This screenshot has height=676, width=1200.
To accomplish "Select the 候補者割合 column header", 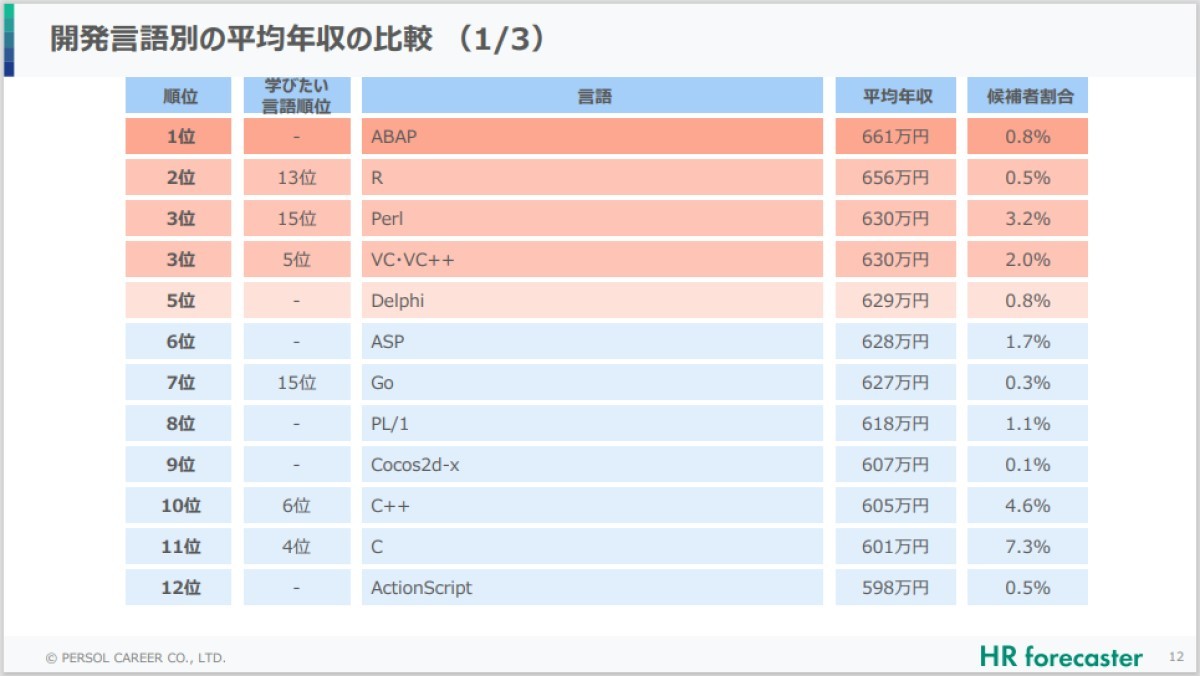I will (1028, 96).
